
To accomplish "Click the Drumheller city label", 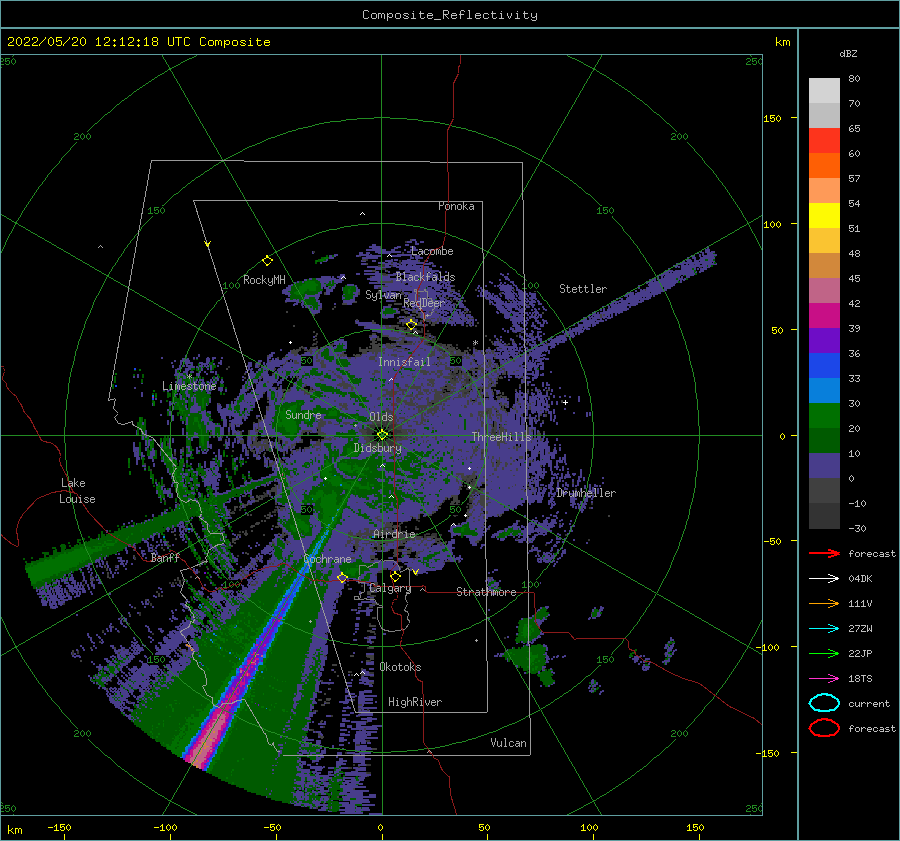I will point(586,493).
